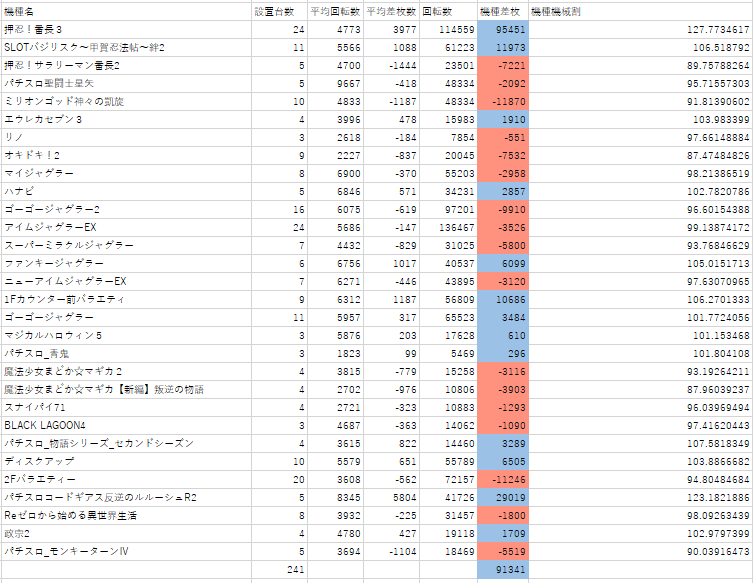The width and height of the screenshot is (753, 583).
Task: Select the 87.47484826 payout rate cell
Action: [x=641, y=156]
